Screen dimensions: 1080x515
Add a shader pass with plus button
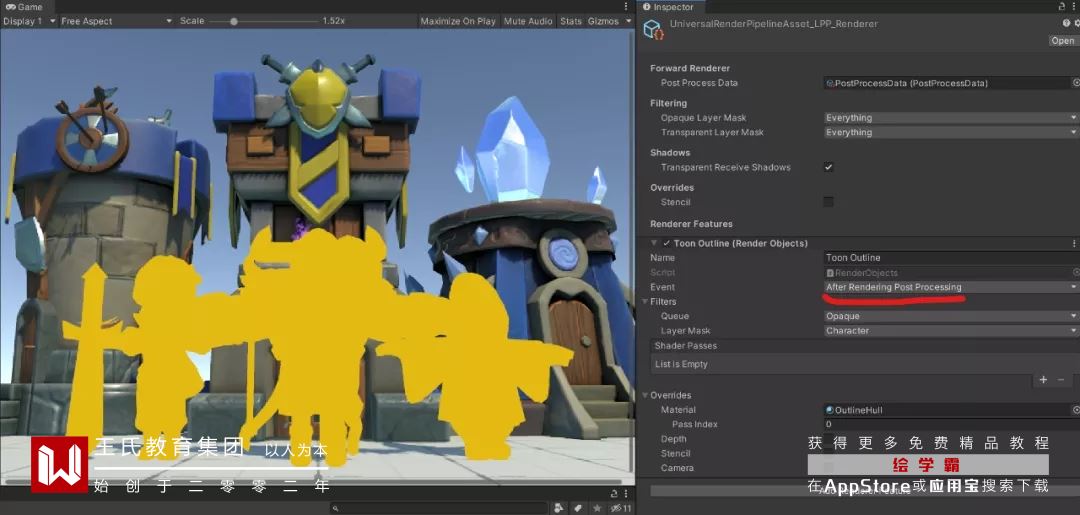pyautogui.click(x=1043, y=379)
